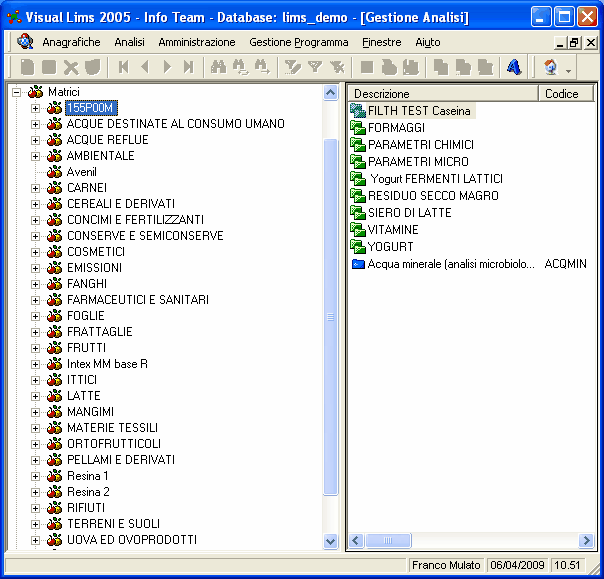Select VITAMINE in the list
The image size is (604, 579).
click(x=393, y=230)
